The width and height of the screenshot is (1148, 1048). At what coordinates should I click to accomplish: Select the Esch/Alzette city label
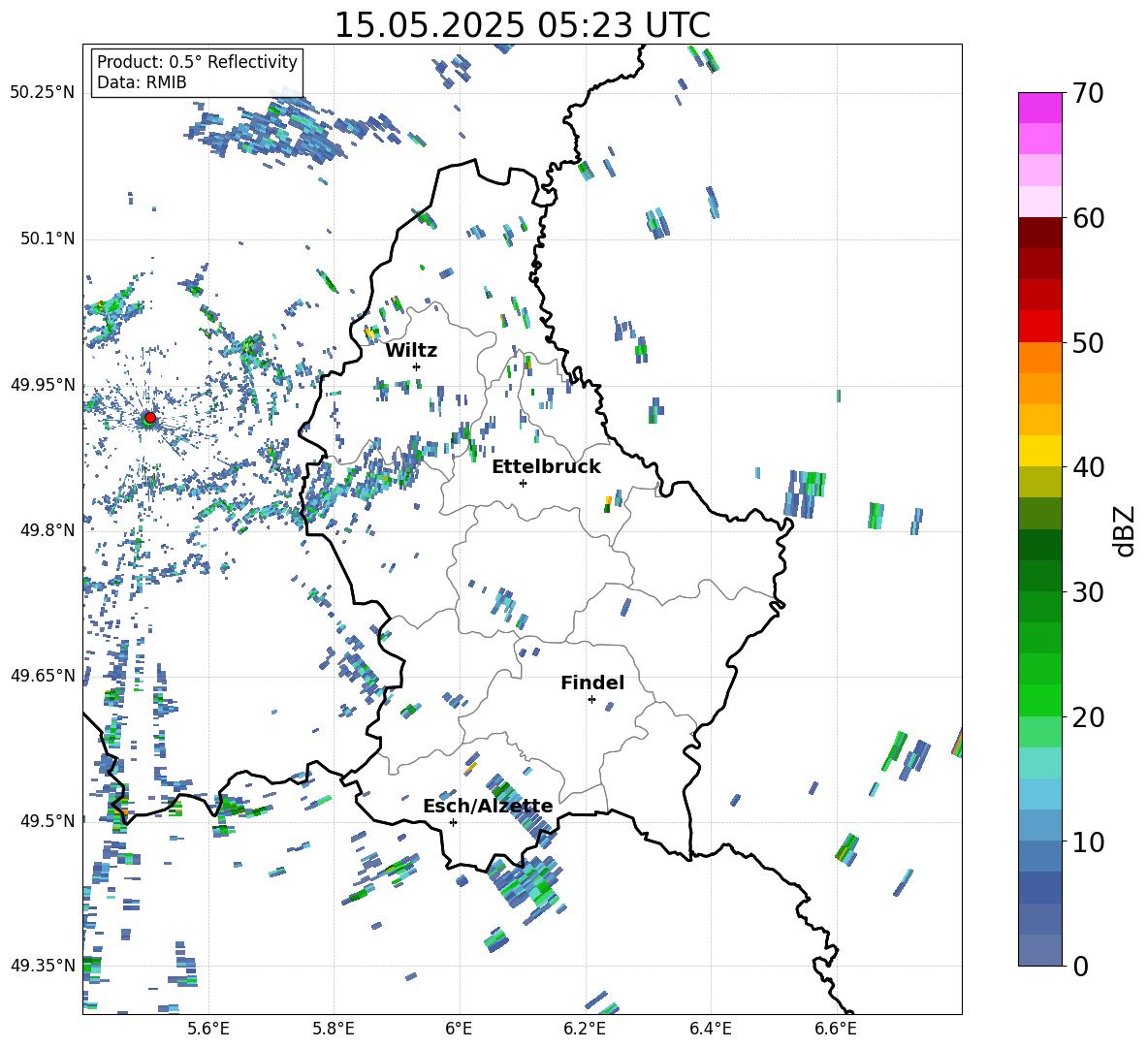[488, 807]
